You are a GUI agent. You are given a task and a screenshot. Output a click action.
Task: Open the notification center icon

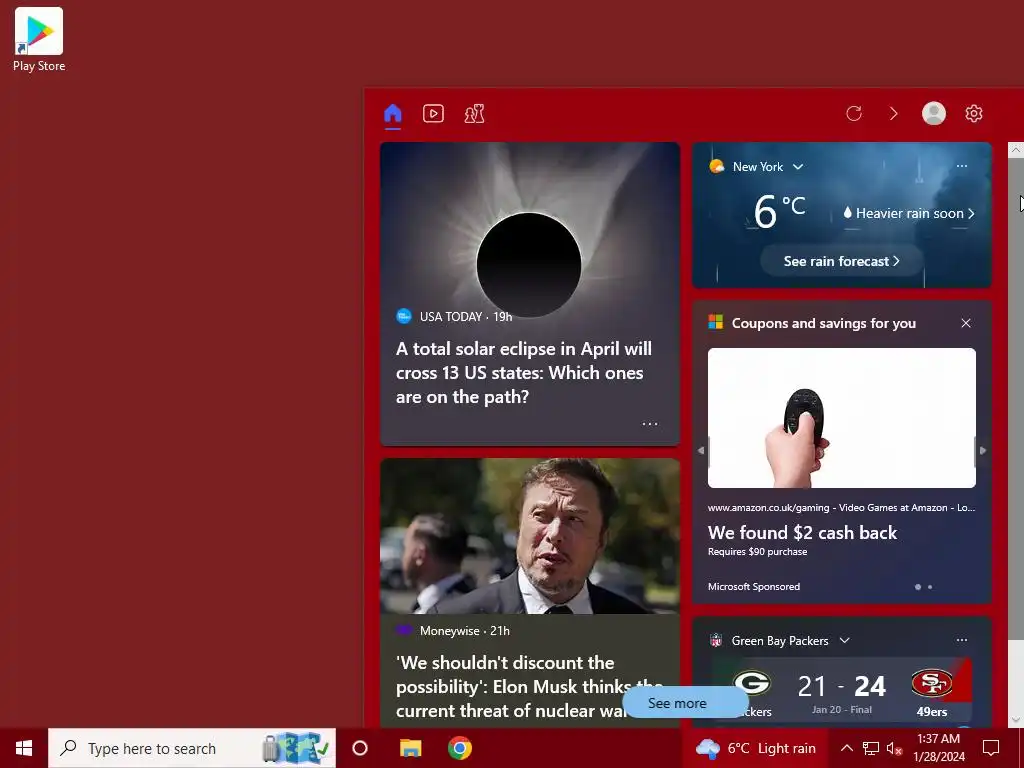coord(991,748)
